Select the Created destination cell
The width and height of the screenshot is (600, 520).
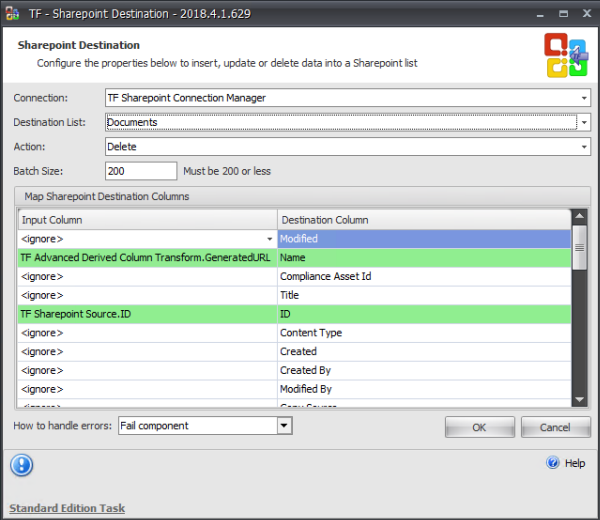424,352
